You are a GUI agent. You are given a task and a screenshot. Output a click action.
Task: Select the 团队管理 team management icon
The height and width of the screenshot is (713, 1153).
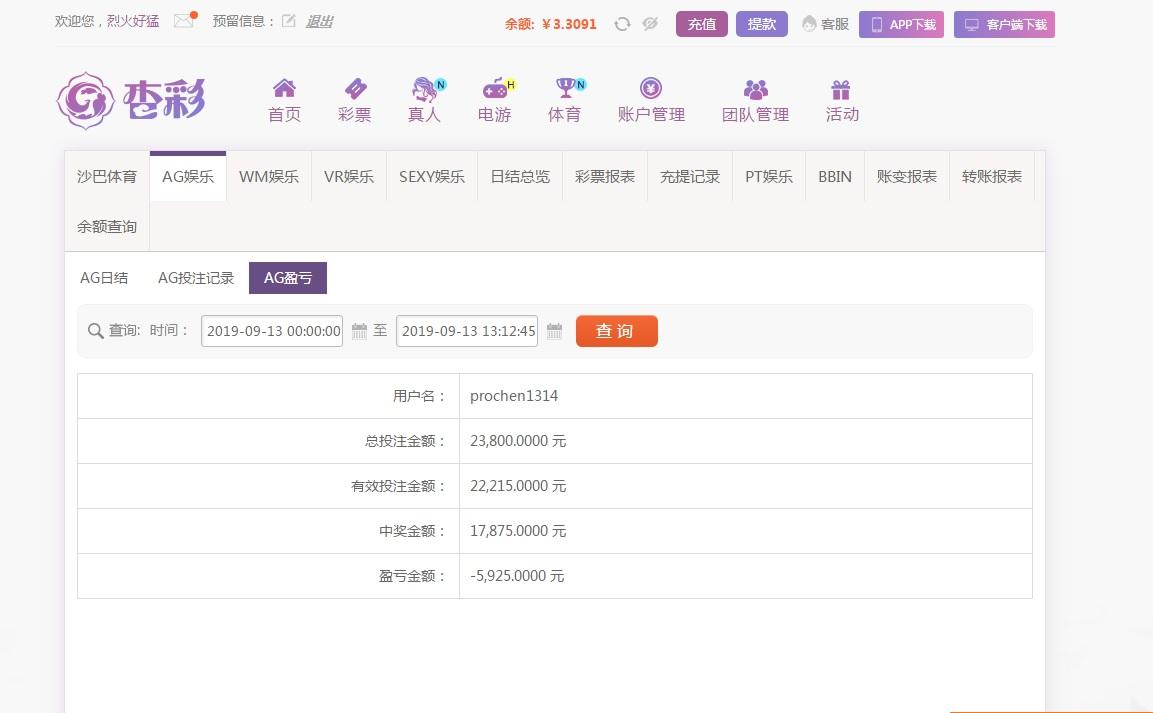[757, 98]
